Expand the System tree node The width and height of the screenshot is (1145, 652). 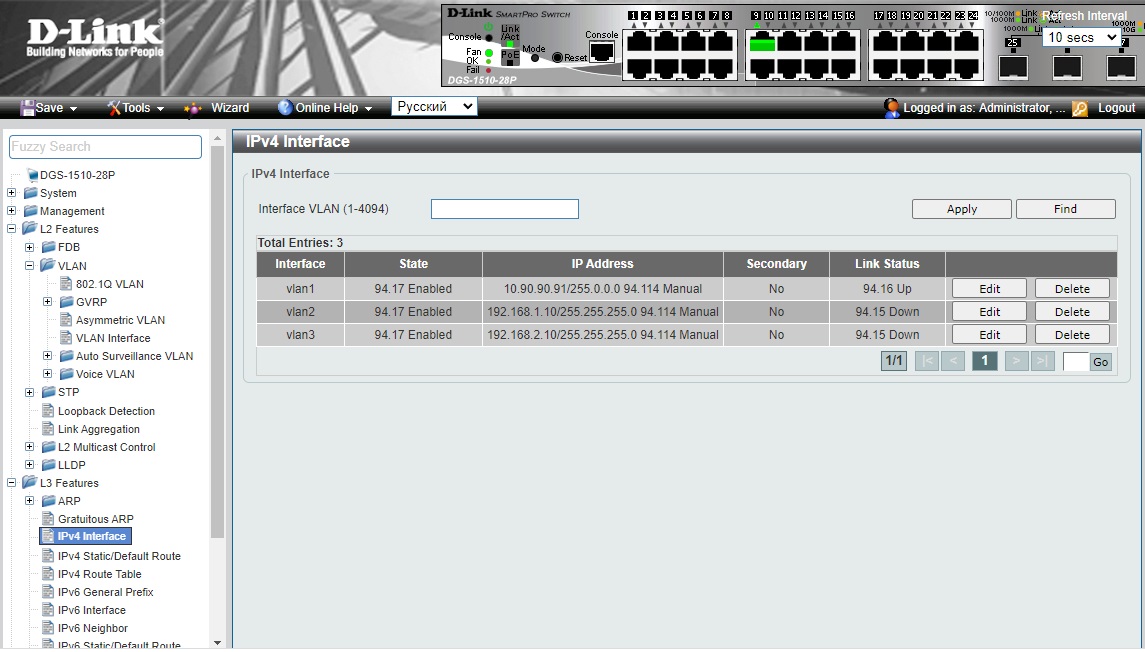[x=12, y=193]
